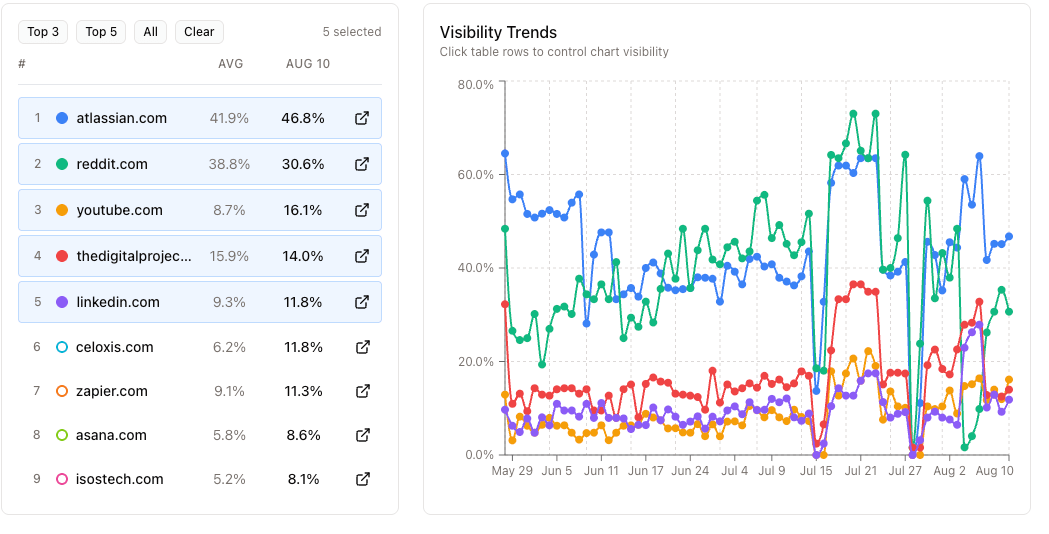This screenshot has height=534, width=1049.
Task: Open external link icon for isostech.com
Action: point(362,479)
